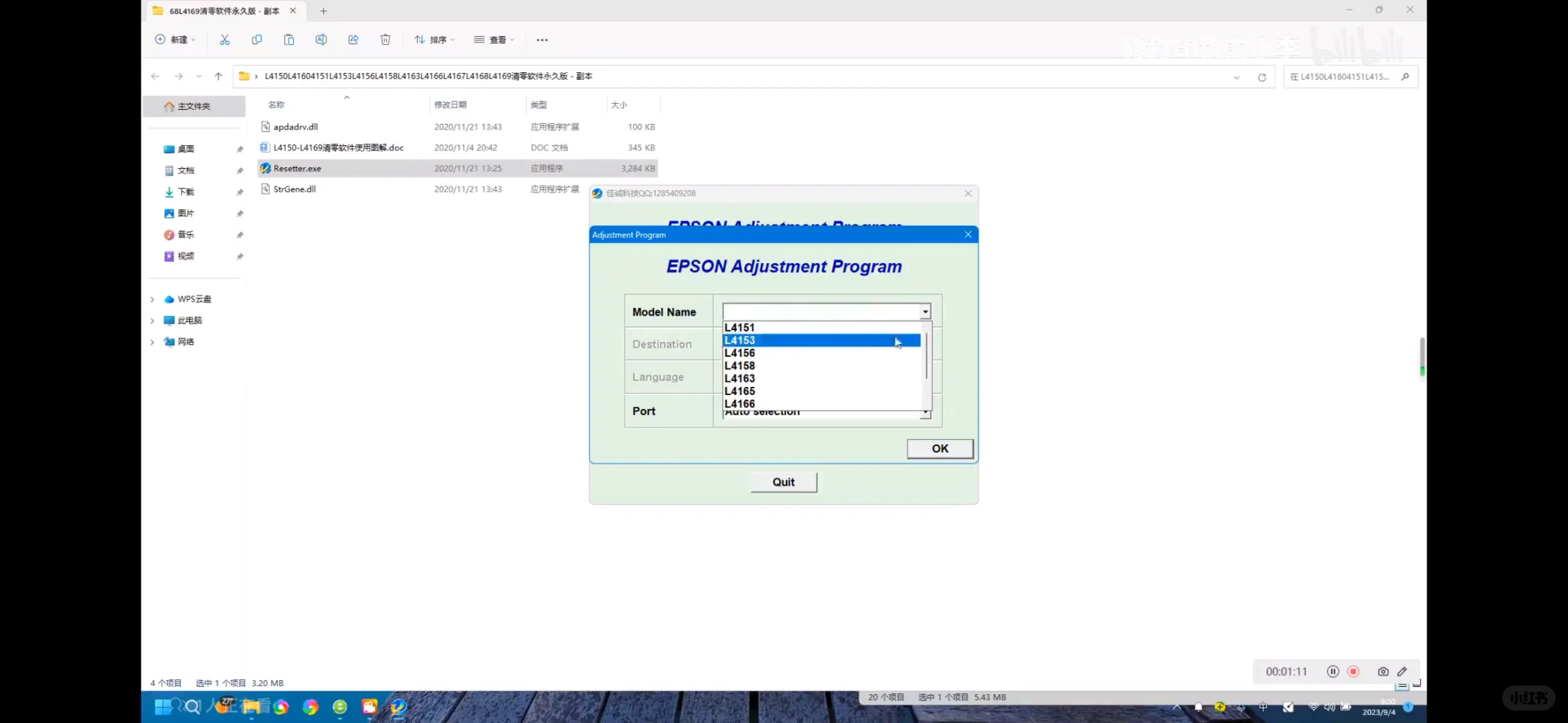Click the Quit button

(x=783, y=482)
